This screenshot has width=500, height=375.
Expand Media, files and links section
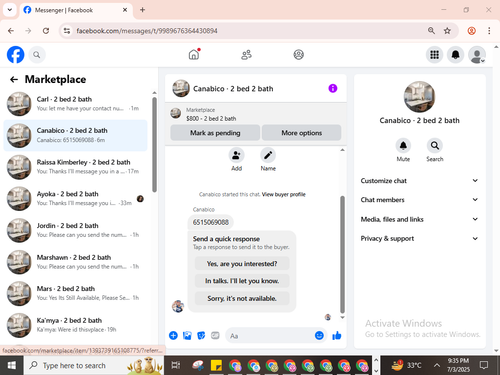tap(419, 219)
